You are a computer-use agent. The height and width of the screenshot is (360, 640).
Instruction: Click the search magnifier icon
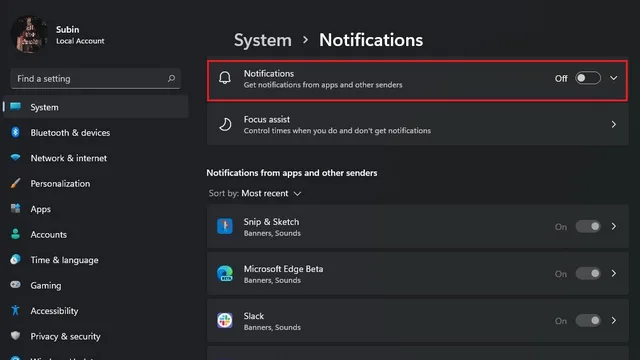[171, 78]
